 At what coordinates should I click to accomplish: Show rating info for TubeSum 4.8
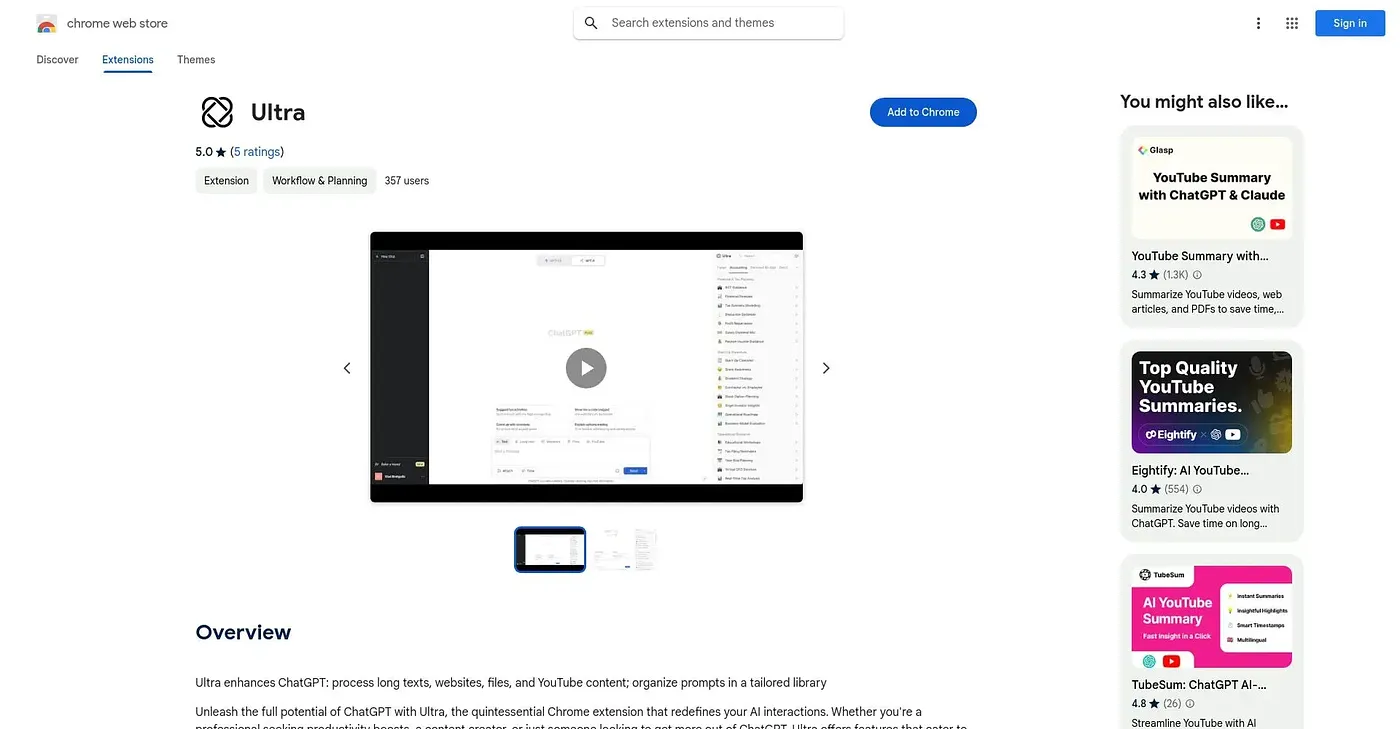(x=1190, y=704)
